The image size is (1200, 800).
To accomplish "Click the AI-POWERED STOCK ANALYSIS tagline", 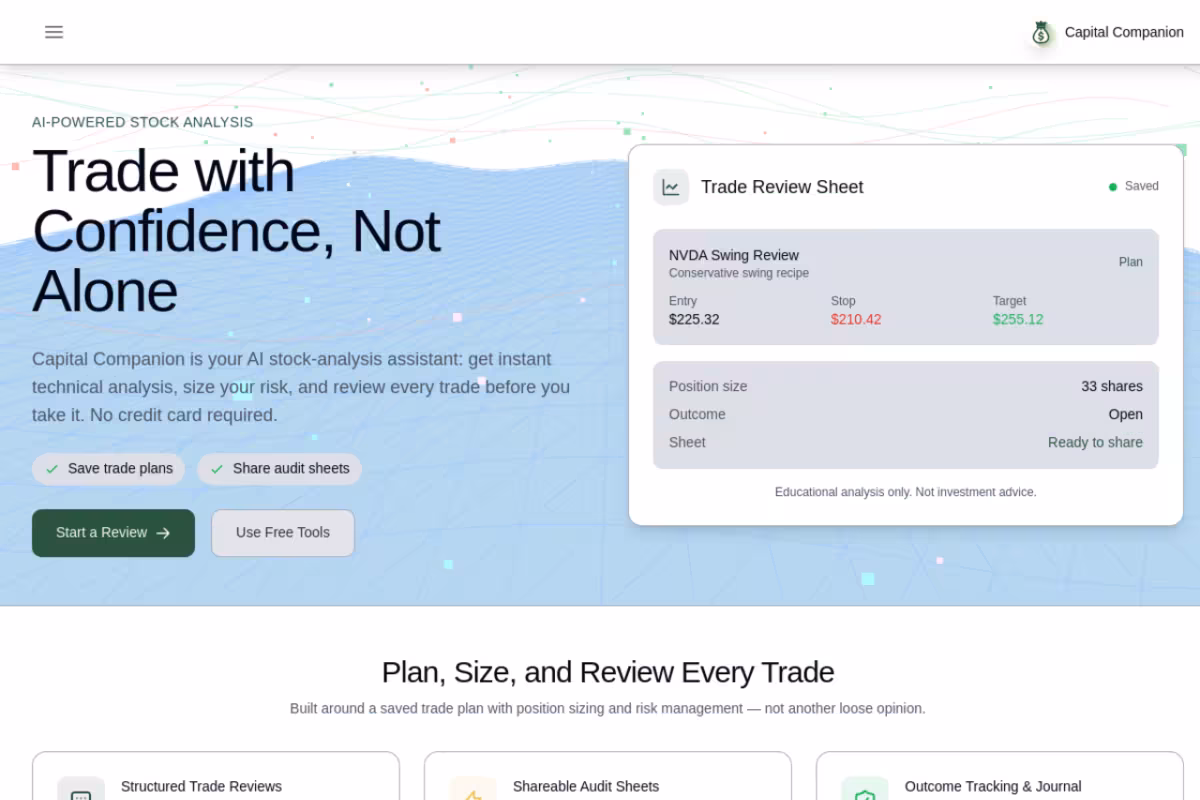I will click(143, 122).
